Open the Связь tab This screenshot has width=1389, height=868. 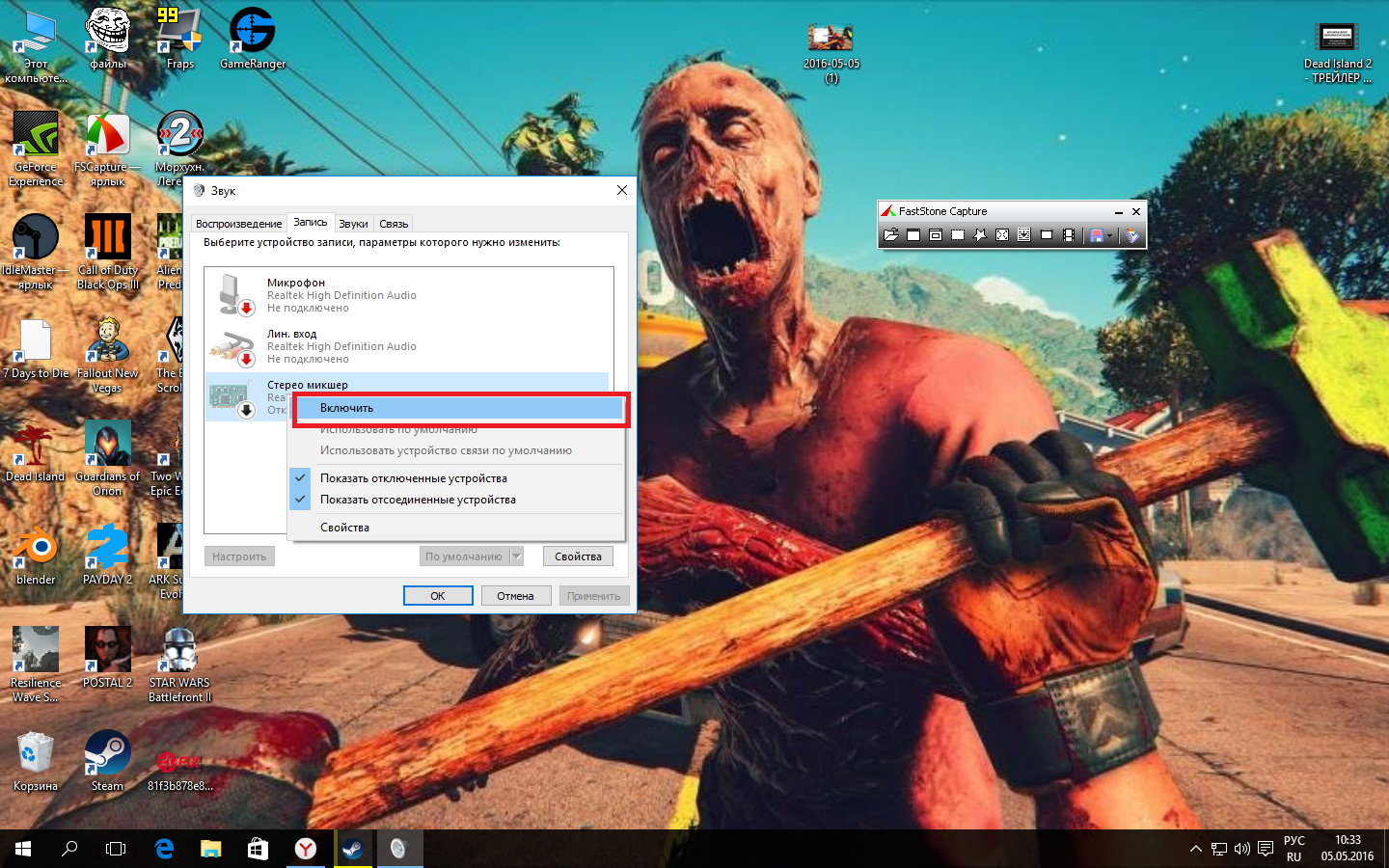point(394,224)
